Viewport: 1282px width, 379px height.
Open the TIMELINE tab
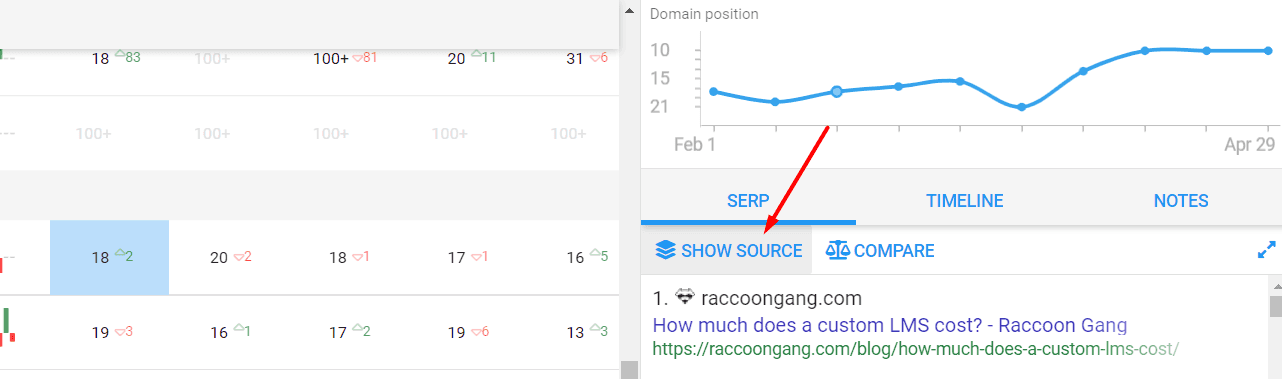pyautogui.click(x=964, y=201)
